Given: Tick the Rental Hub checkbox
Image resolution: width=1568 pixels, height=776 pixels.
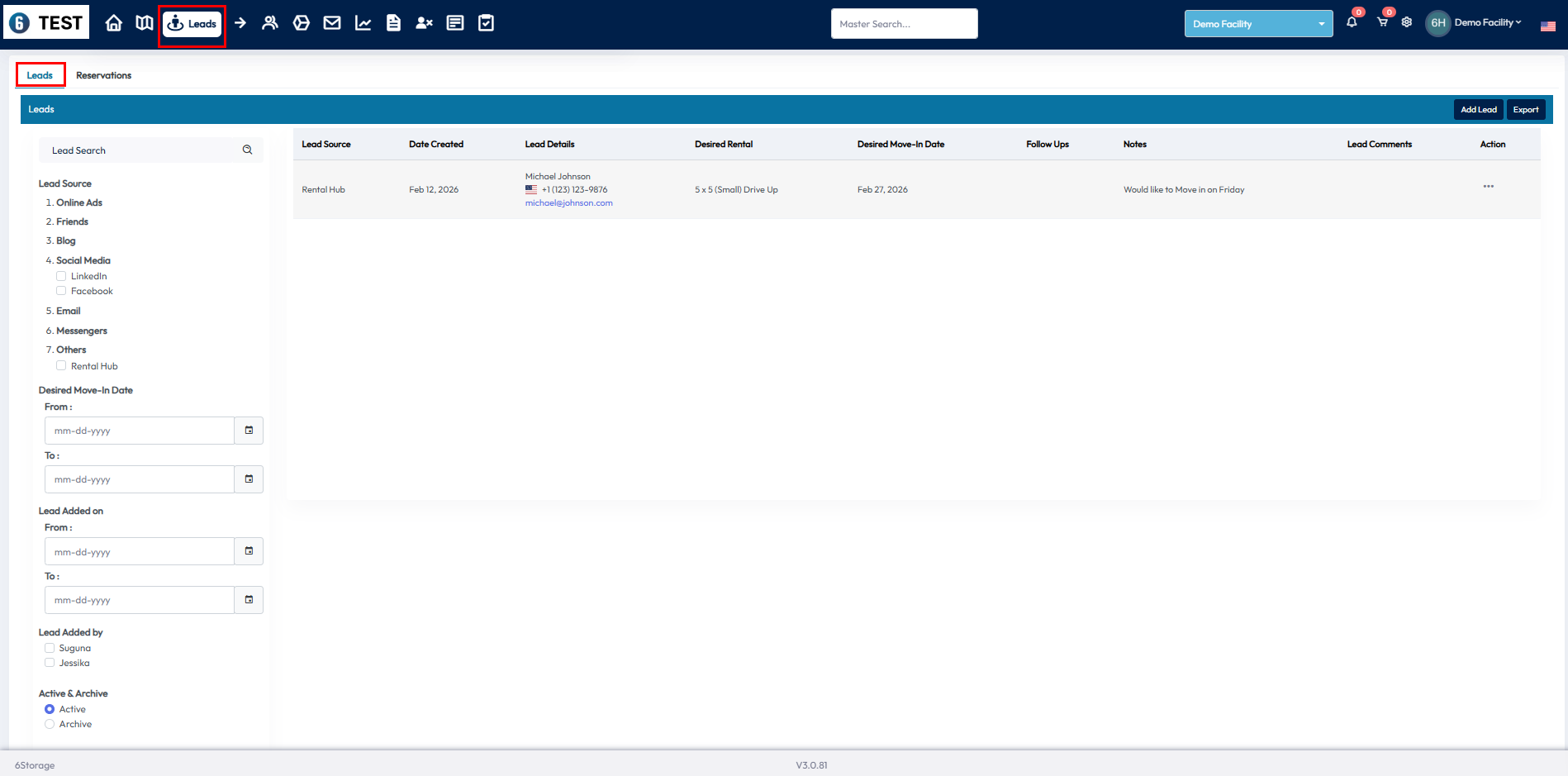Looking at the screenshot, I should 61,366.
